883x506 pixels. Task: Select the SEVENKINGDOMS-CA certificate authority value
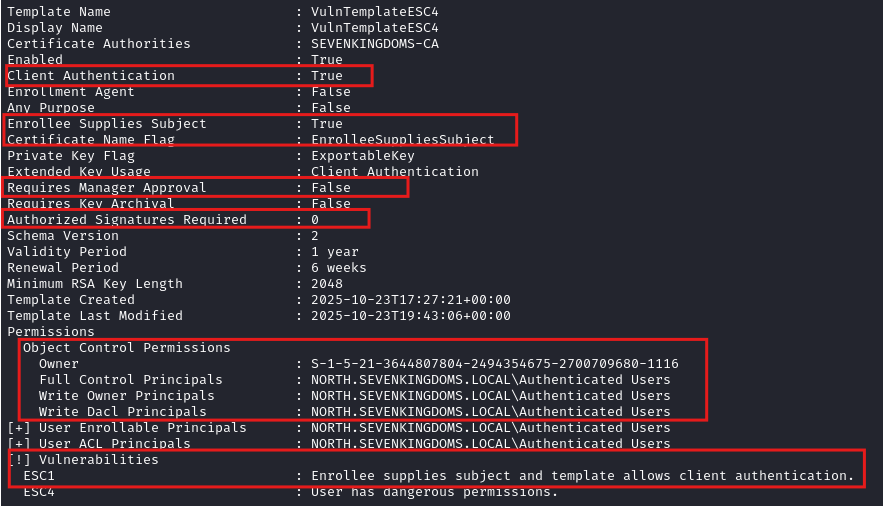[x=374, y=43]
